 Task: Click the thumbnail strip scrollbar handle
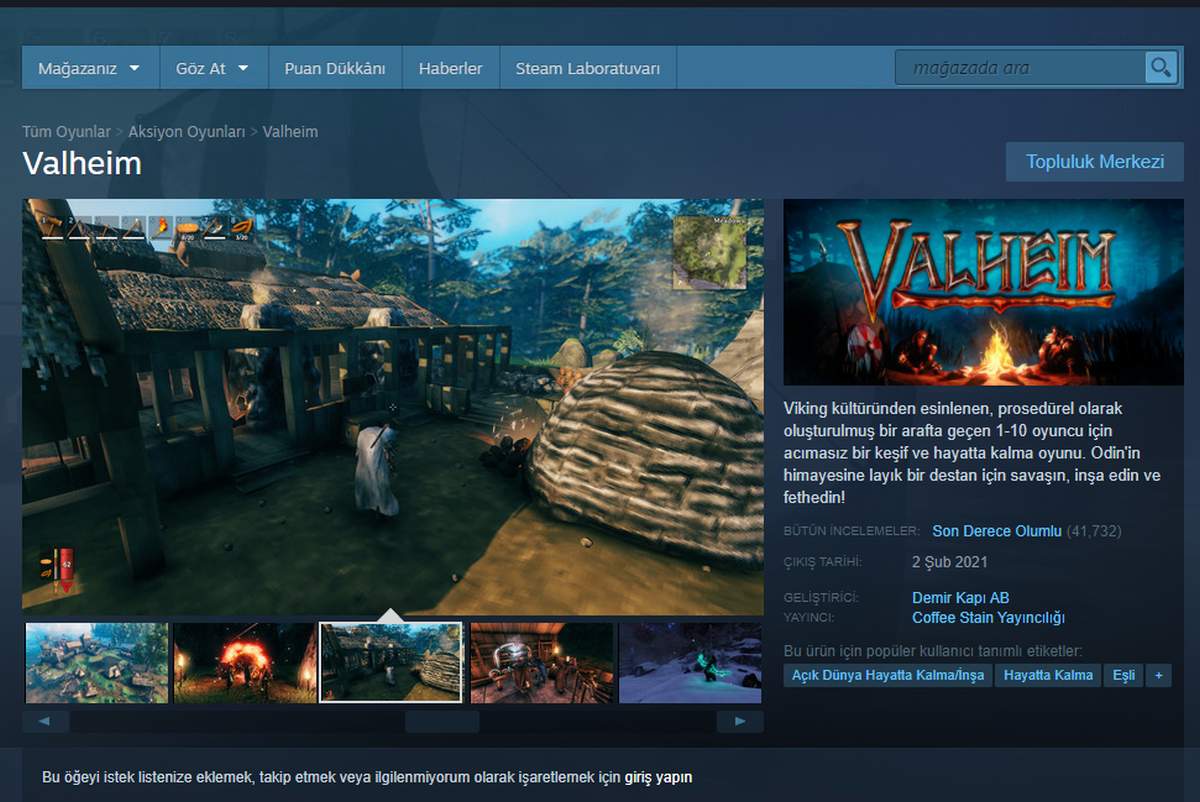click(442, 720)
